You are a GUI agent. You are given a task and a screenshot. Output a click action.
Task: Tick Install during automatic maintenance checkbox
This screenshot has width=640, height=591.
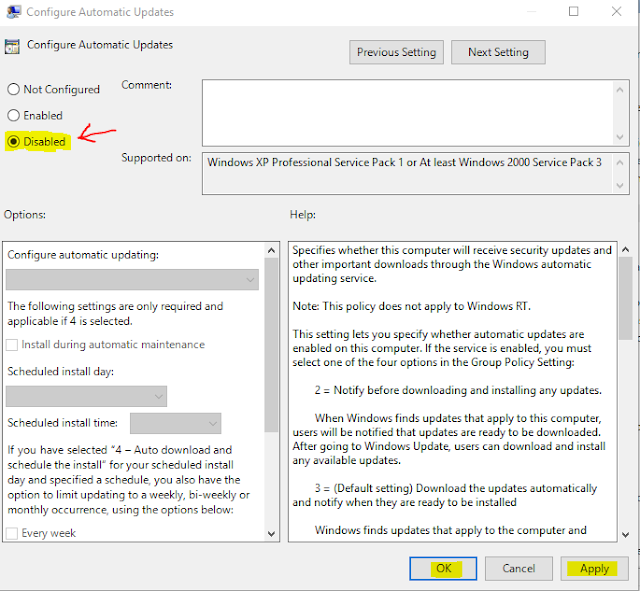pyautogui.click(x=12, y=345)
